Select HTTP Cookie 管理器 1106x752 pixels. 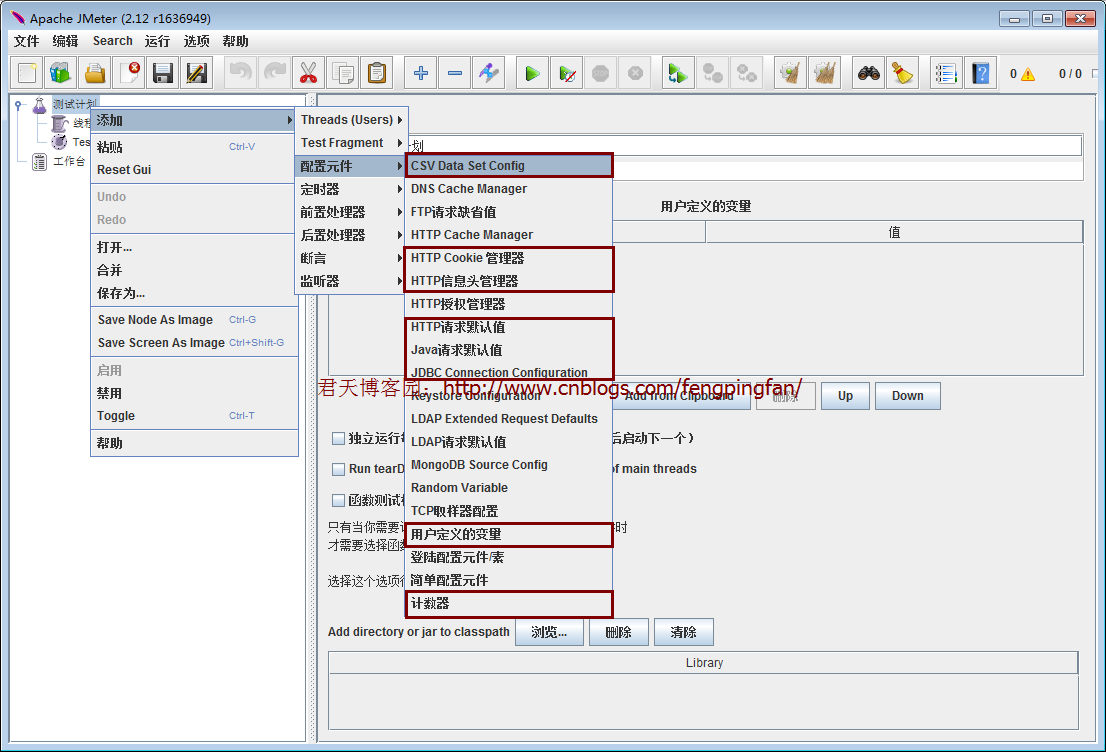[509, 258]
